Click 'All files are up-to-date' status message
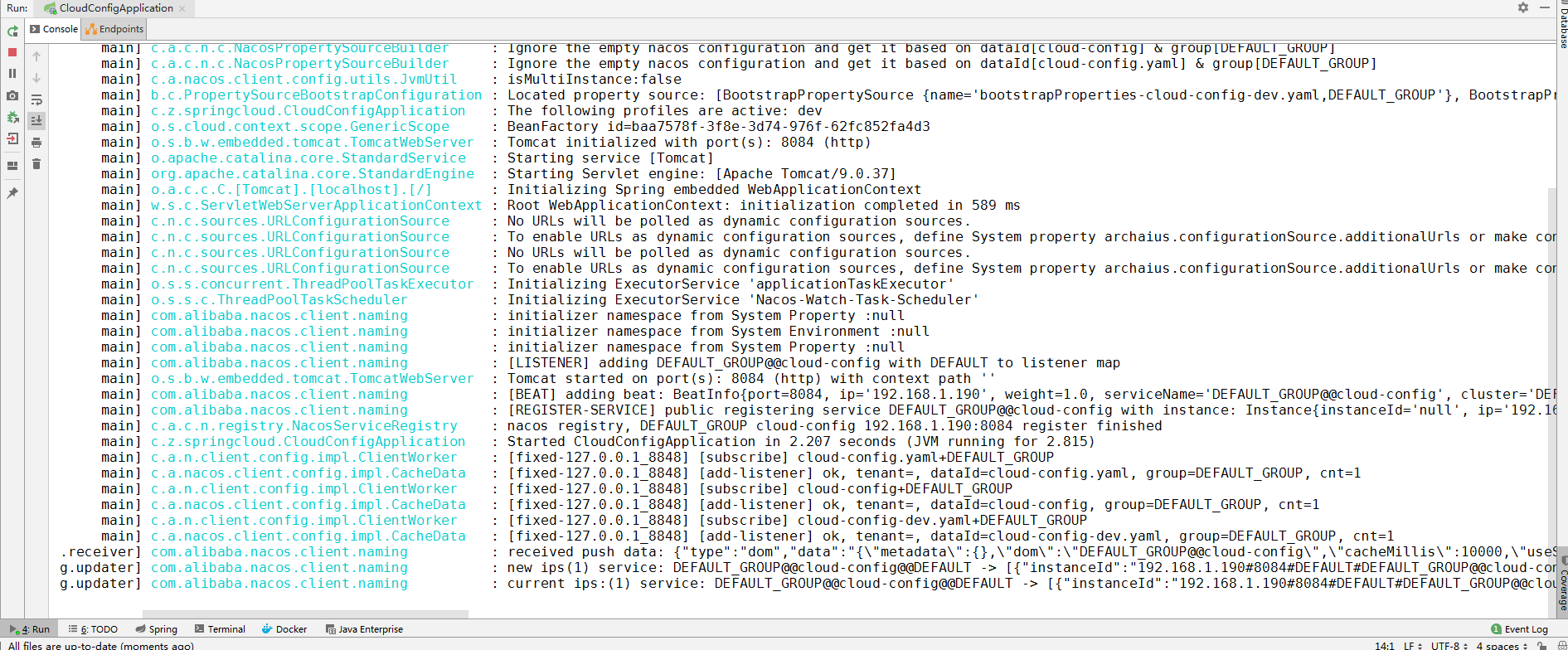The height and width of the screenshot is (650, 1568). click(101, 645)
